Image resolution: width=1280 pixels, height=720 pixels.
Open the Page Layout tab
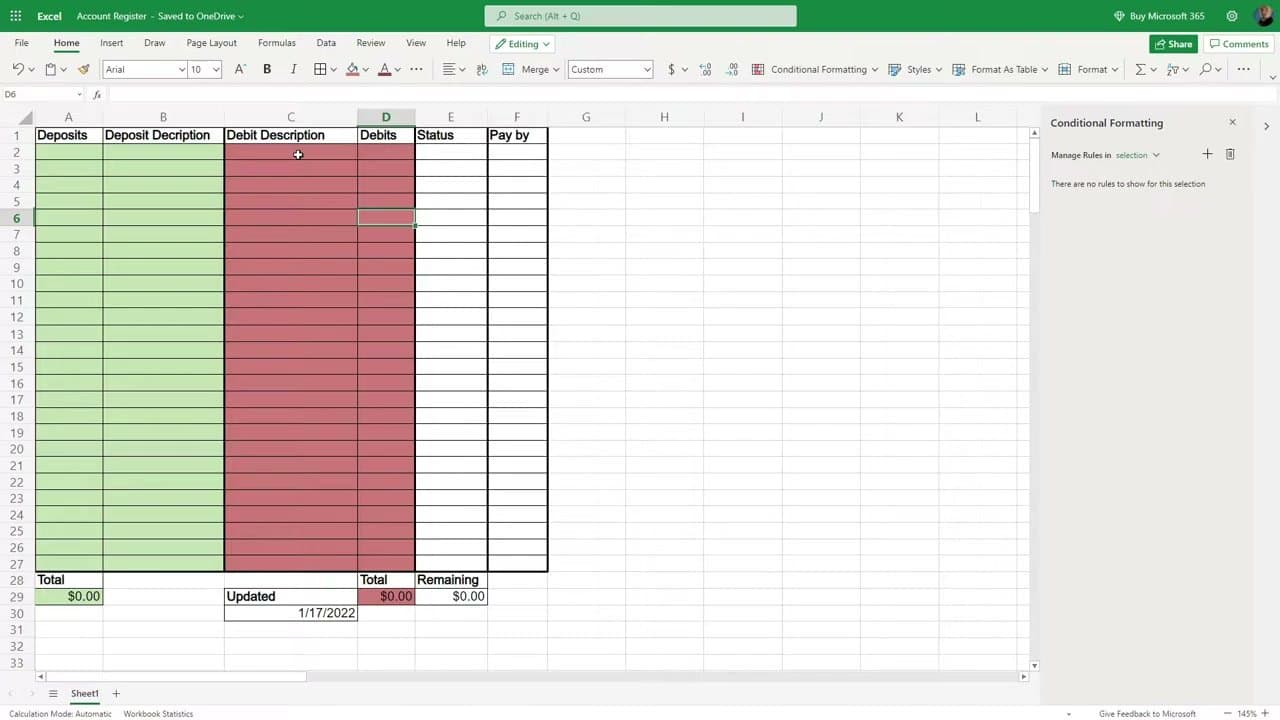pyautogui.click(x=211, y=43)
